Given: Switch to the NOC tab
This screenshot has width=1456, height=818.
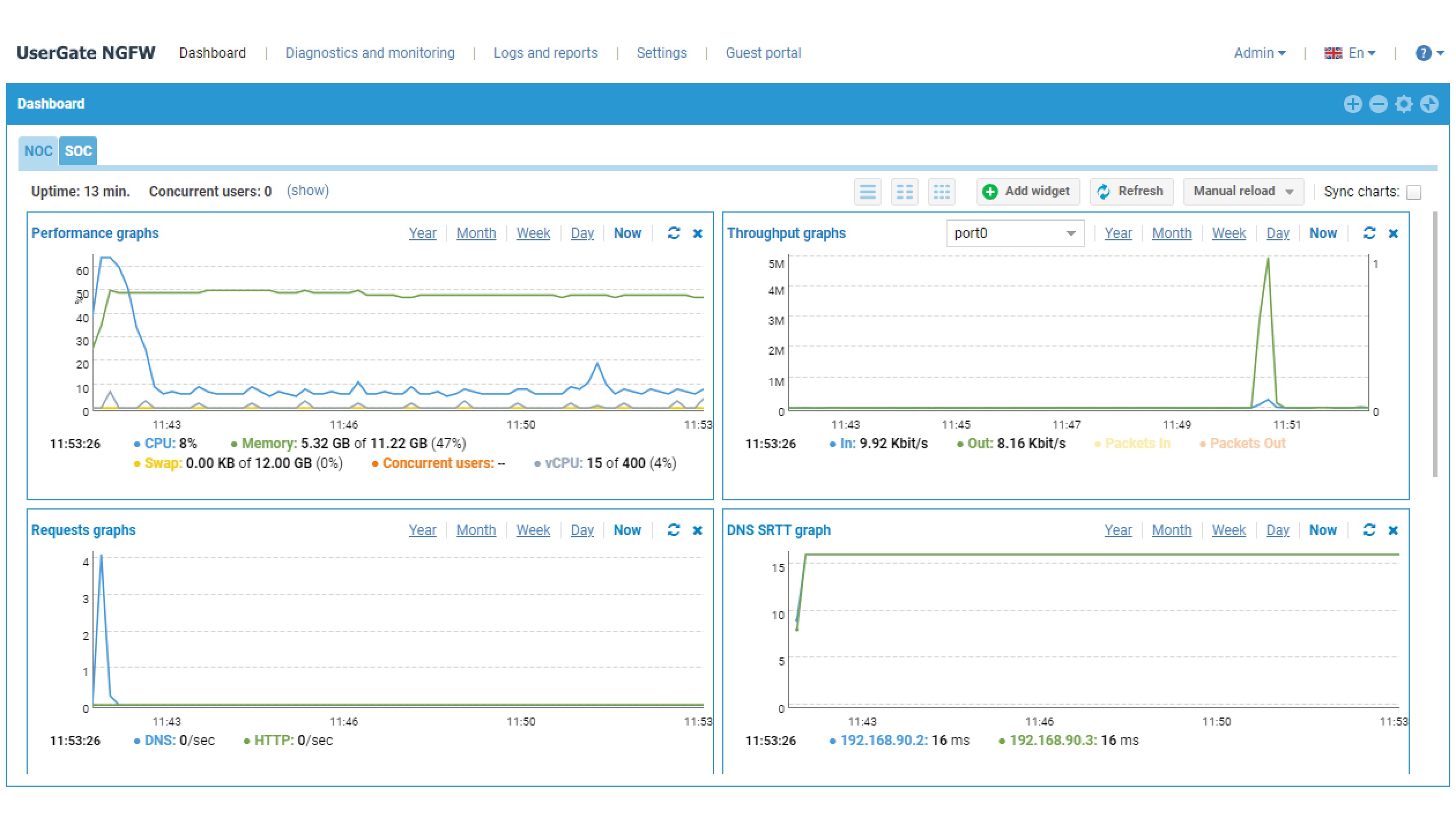Looking at the screenshot, I should 38,151.
